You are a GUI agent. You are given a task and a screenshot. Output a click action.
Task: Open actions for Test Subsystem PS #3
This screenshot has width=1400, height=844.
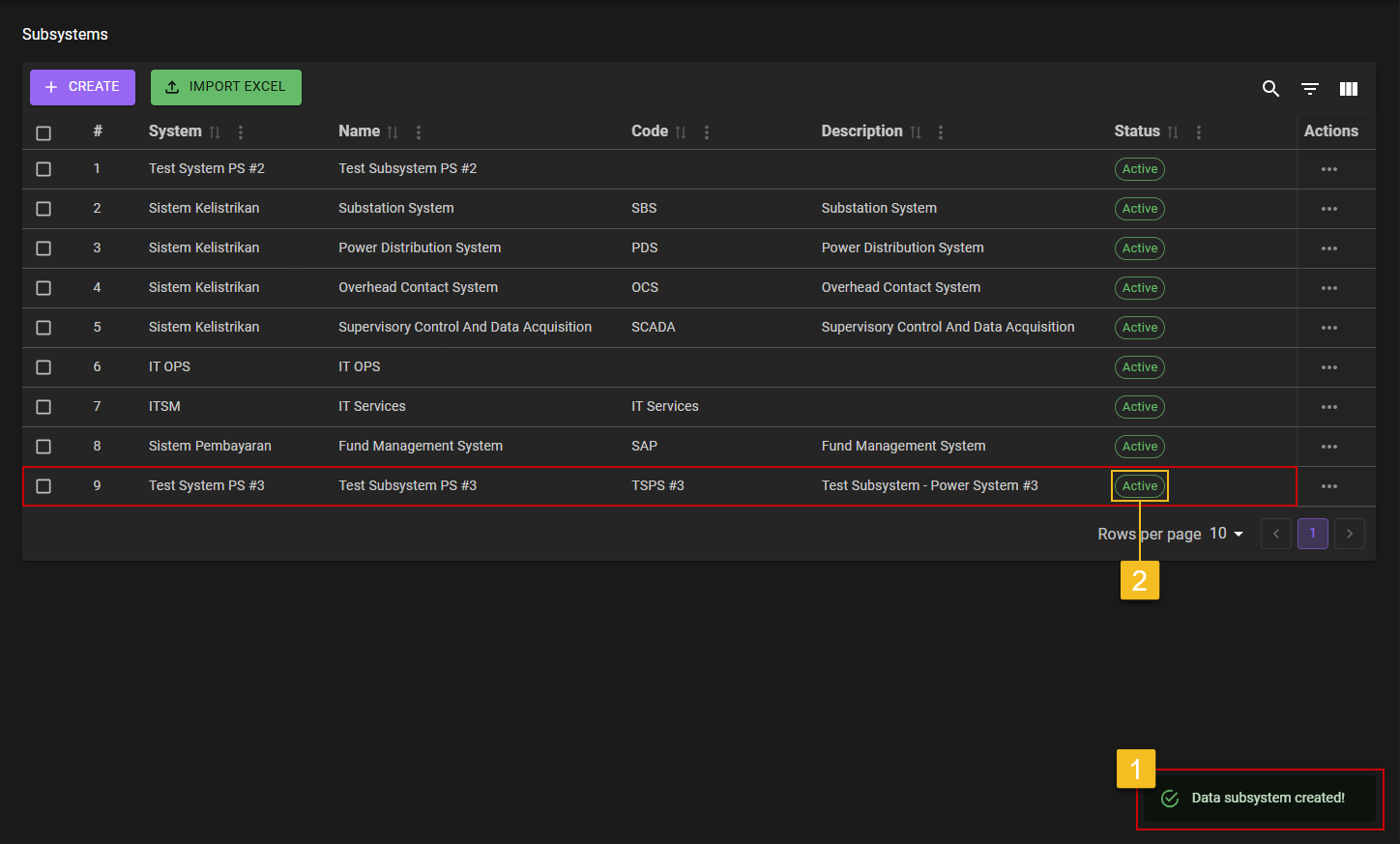[1329, 486]
